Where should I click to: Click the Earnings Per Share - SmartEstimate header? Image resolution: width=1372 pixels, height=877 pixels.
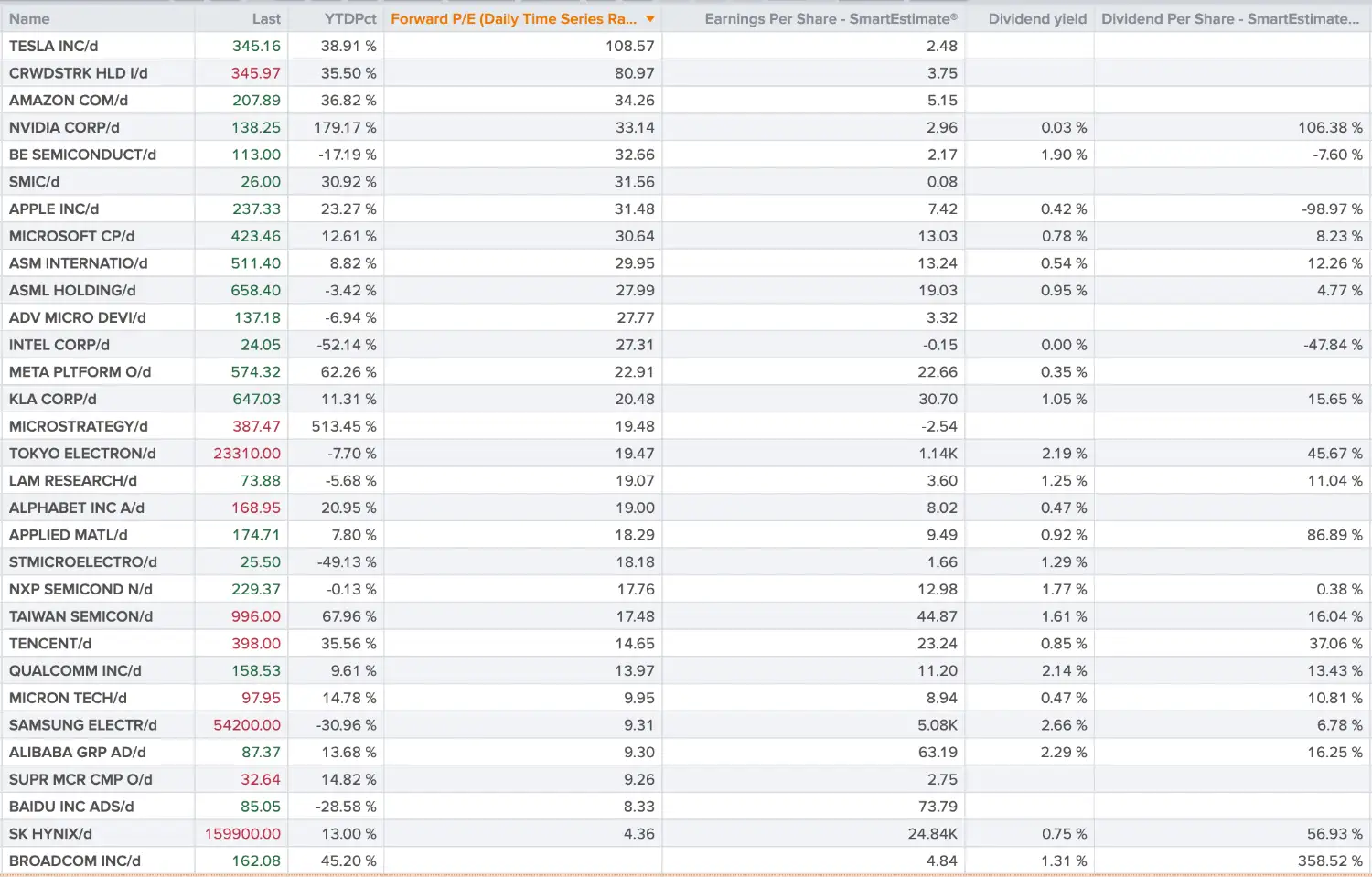831,19
